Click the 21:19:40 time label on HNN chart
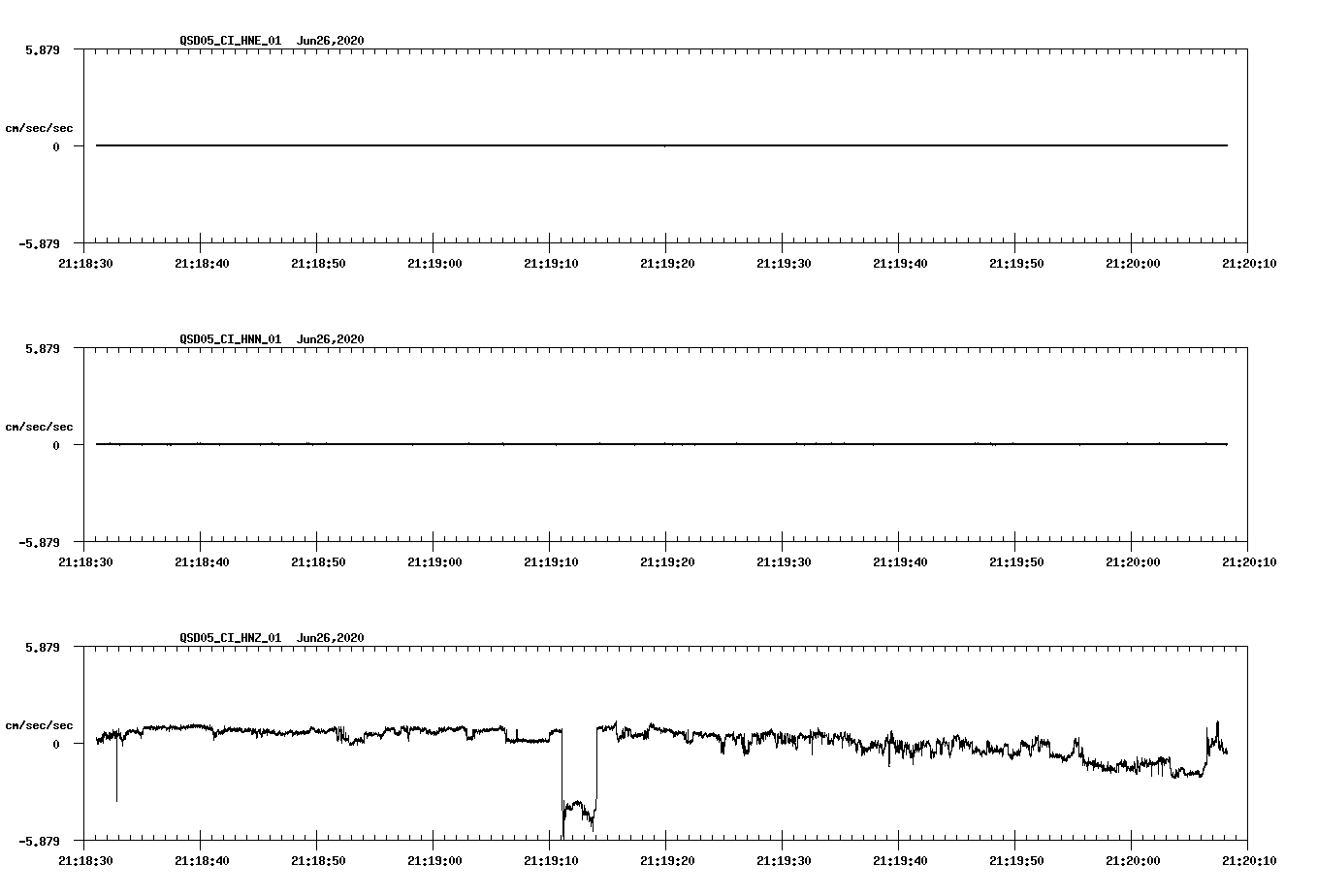The width and height of the screenshot is (1317, 896). pos(900,561)
